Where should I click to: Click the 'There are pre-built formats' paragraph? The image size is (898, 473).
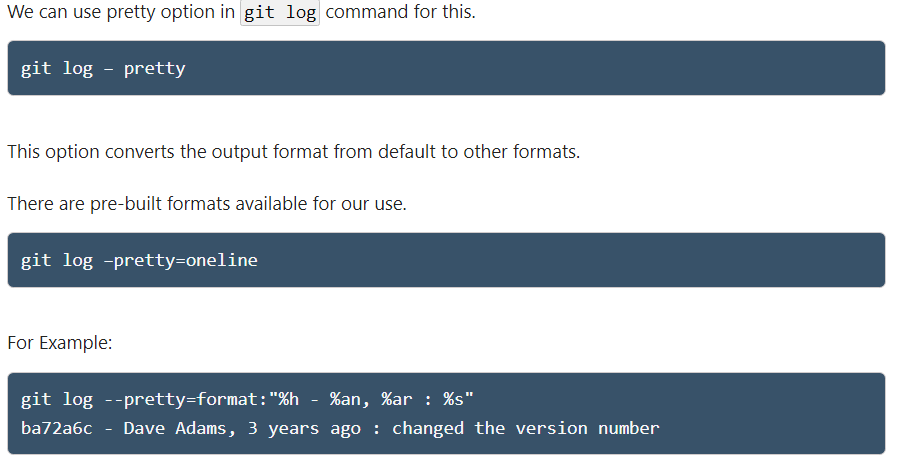pos(206,204)
